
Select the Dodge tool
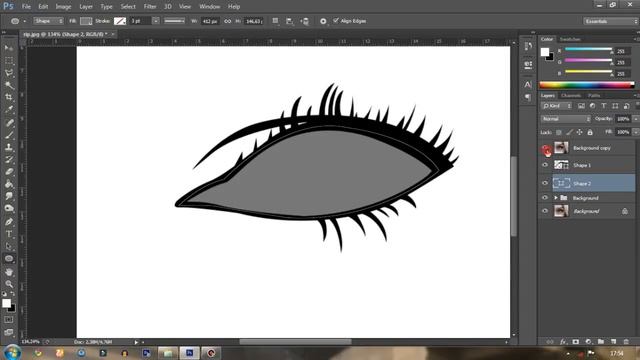tap(9, 209)
